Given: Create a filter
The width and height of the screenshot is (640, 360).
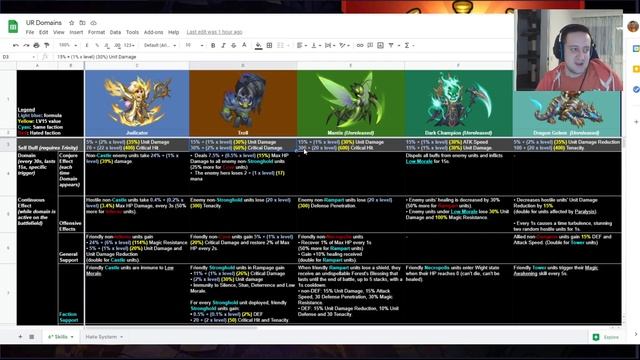Looking at the screenshot, I should pyautogui.click(x=391, y=45).
